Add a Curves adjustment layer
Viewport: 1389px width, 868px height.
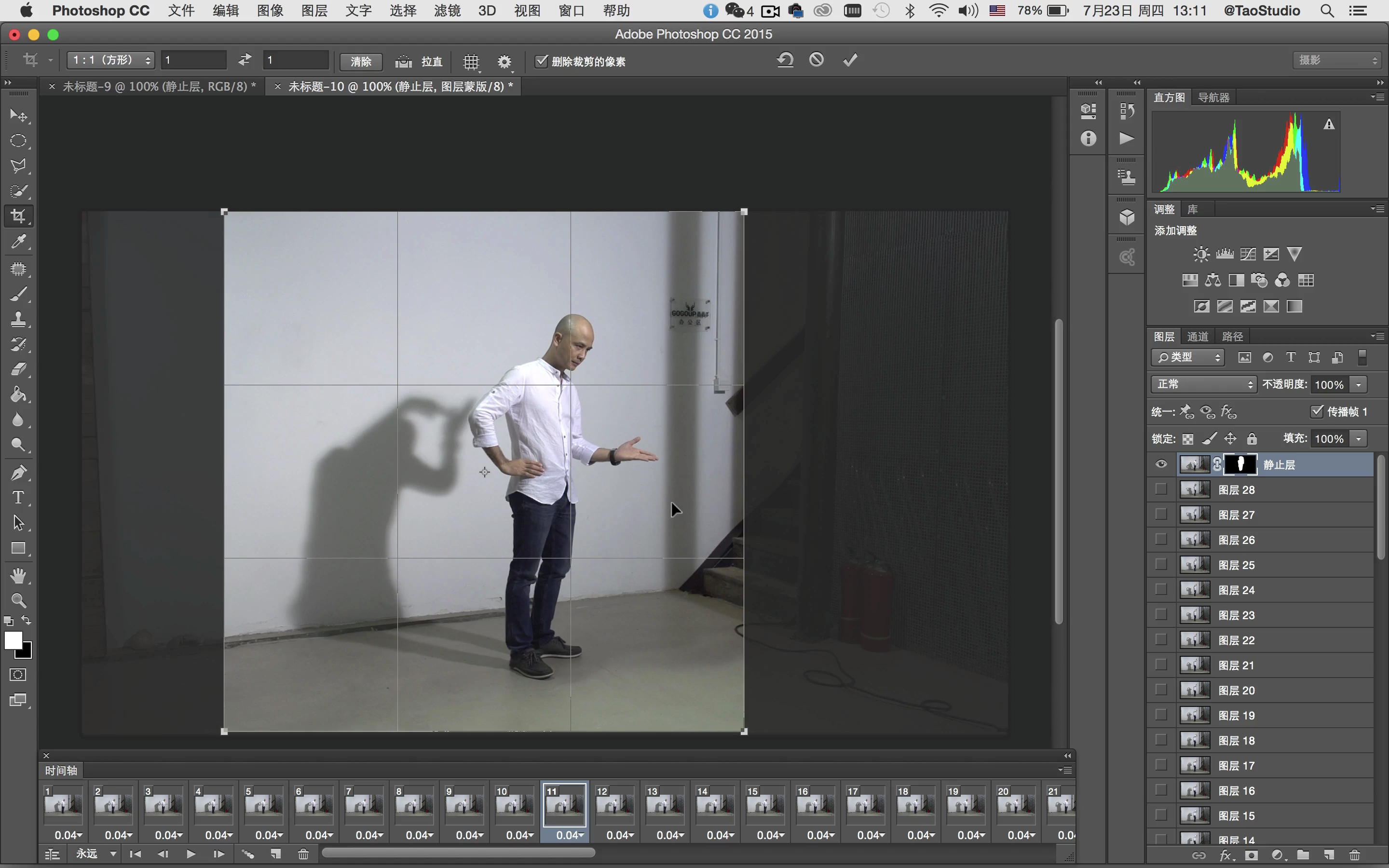[x=1248, y=254]
